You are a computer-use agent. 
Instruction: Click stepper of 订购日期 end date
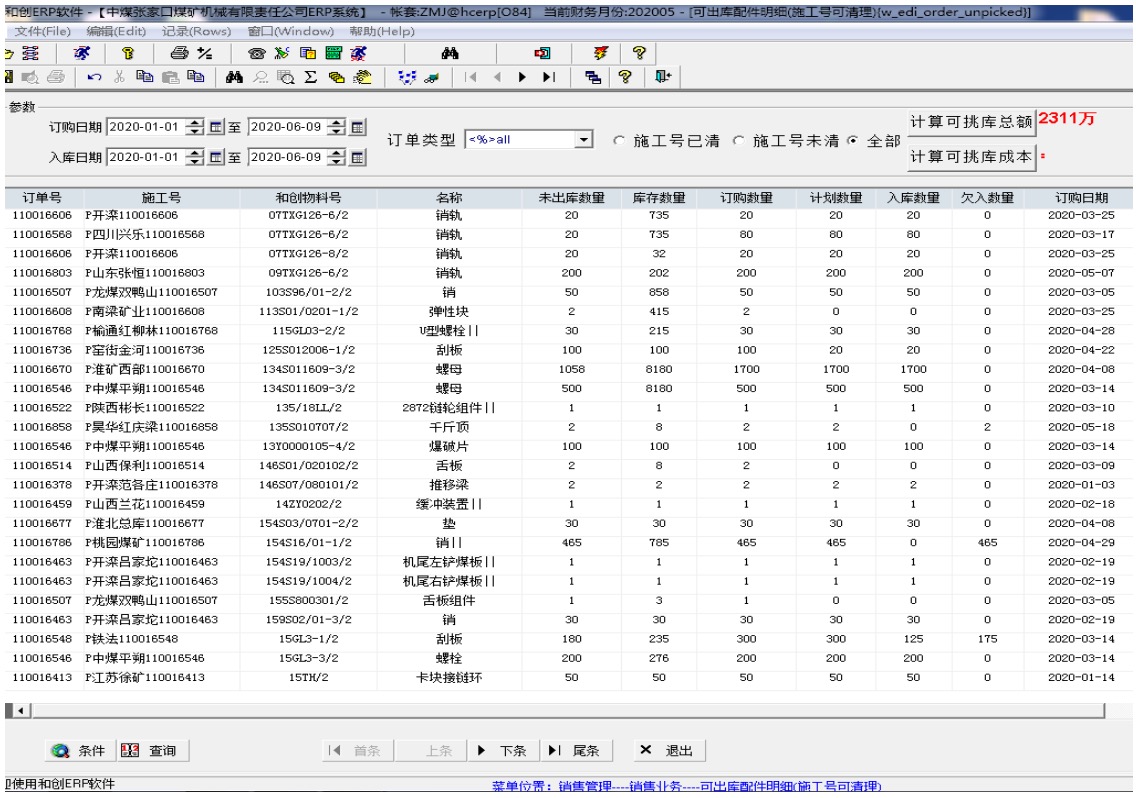pos(336,127)
